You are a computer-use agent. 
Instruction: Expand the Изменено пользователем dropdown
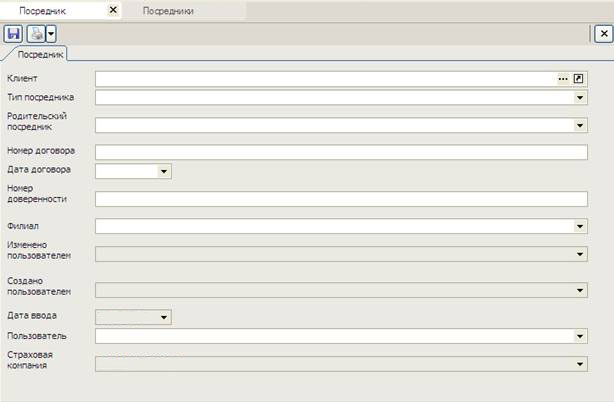click(580, 255)
